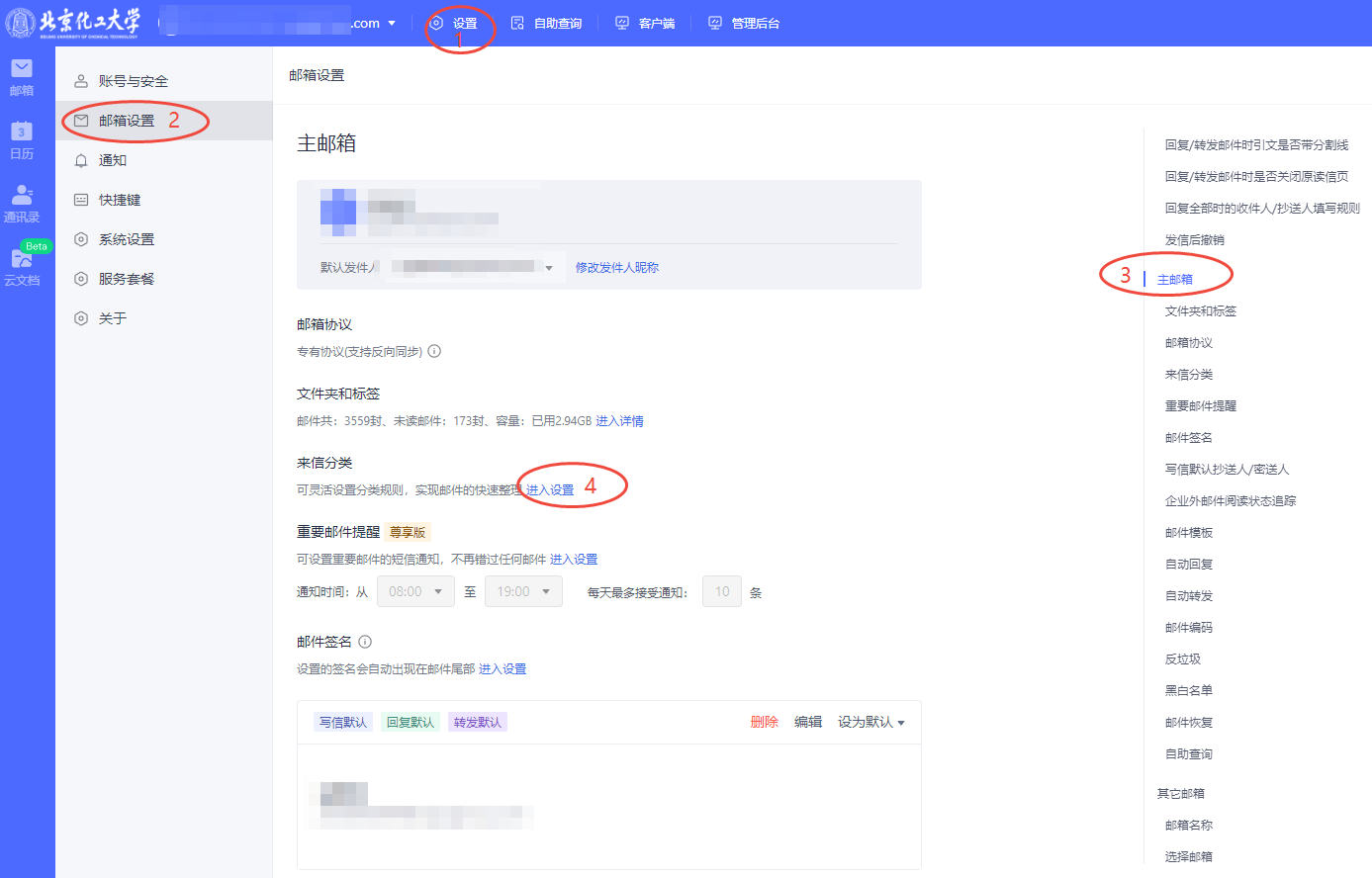Viewport: 1372px width, 878px height.
Task: Open the 默认发件人 sender dropdown
Action: [475, 267]
